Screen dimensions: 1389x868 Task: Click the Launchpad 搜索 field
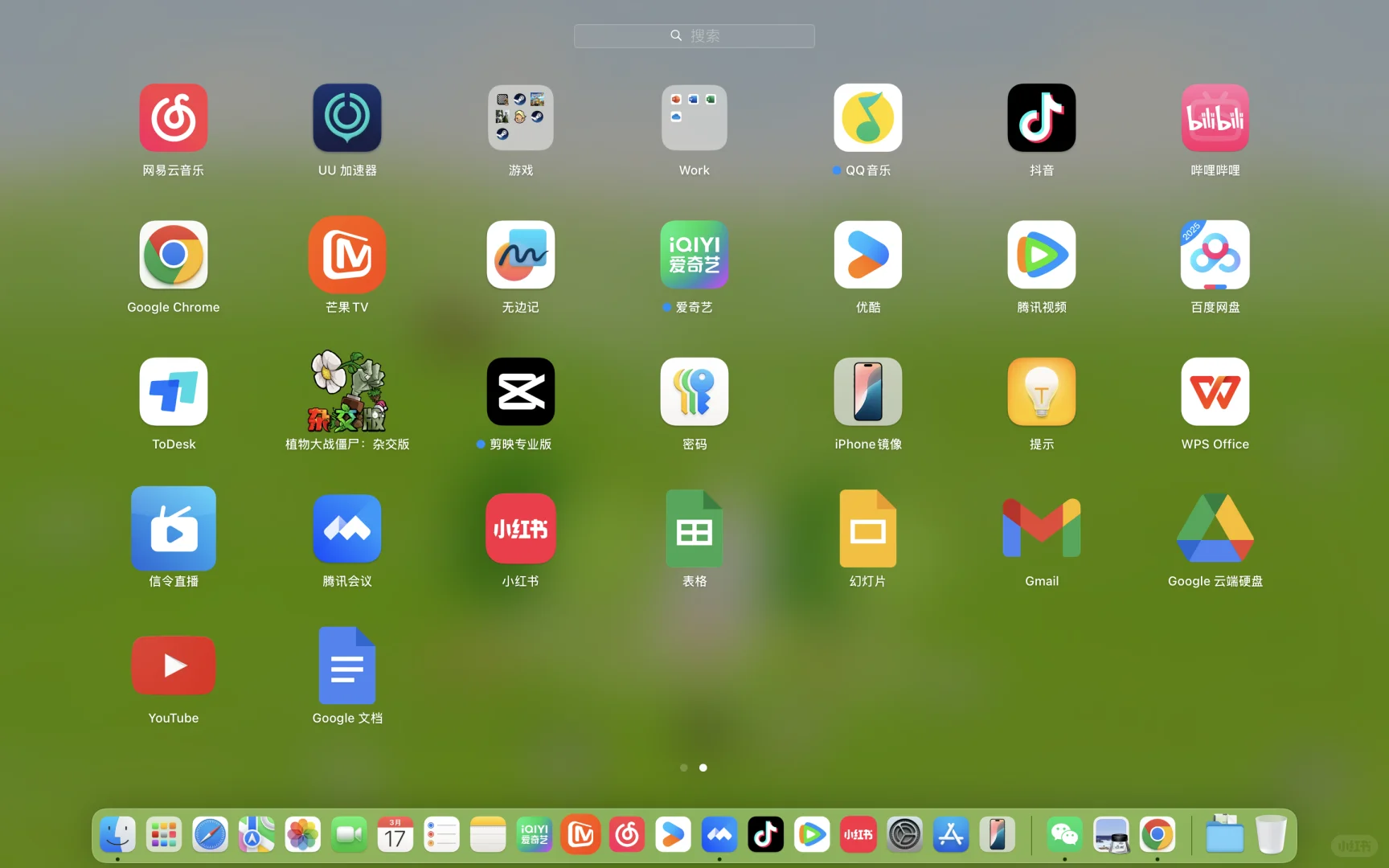coord(694,36)
